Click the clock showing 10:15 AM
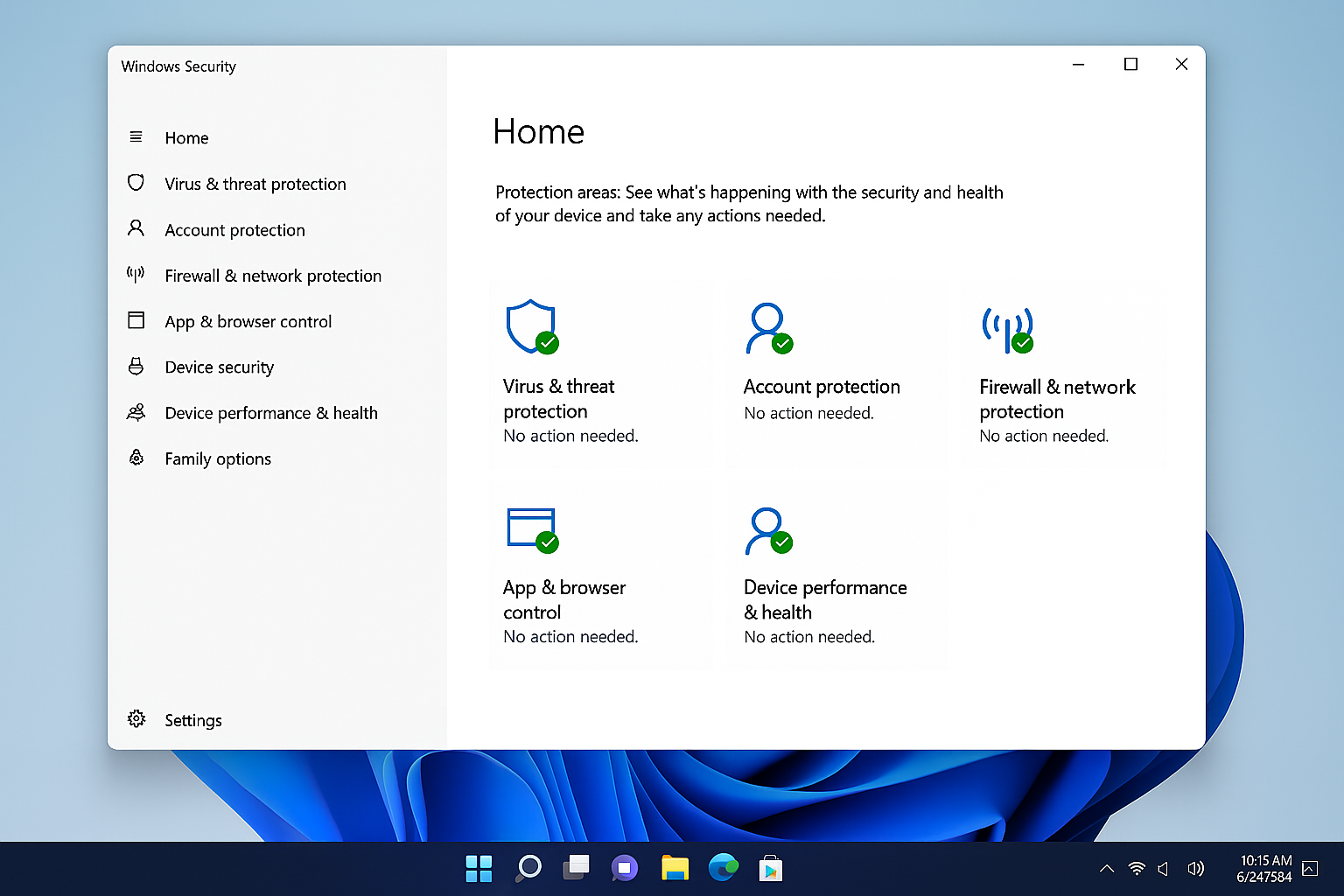The width and height of the screenshot is (1344, 896). (1265, 860)
